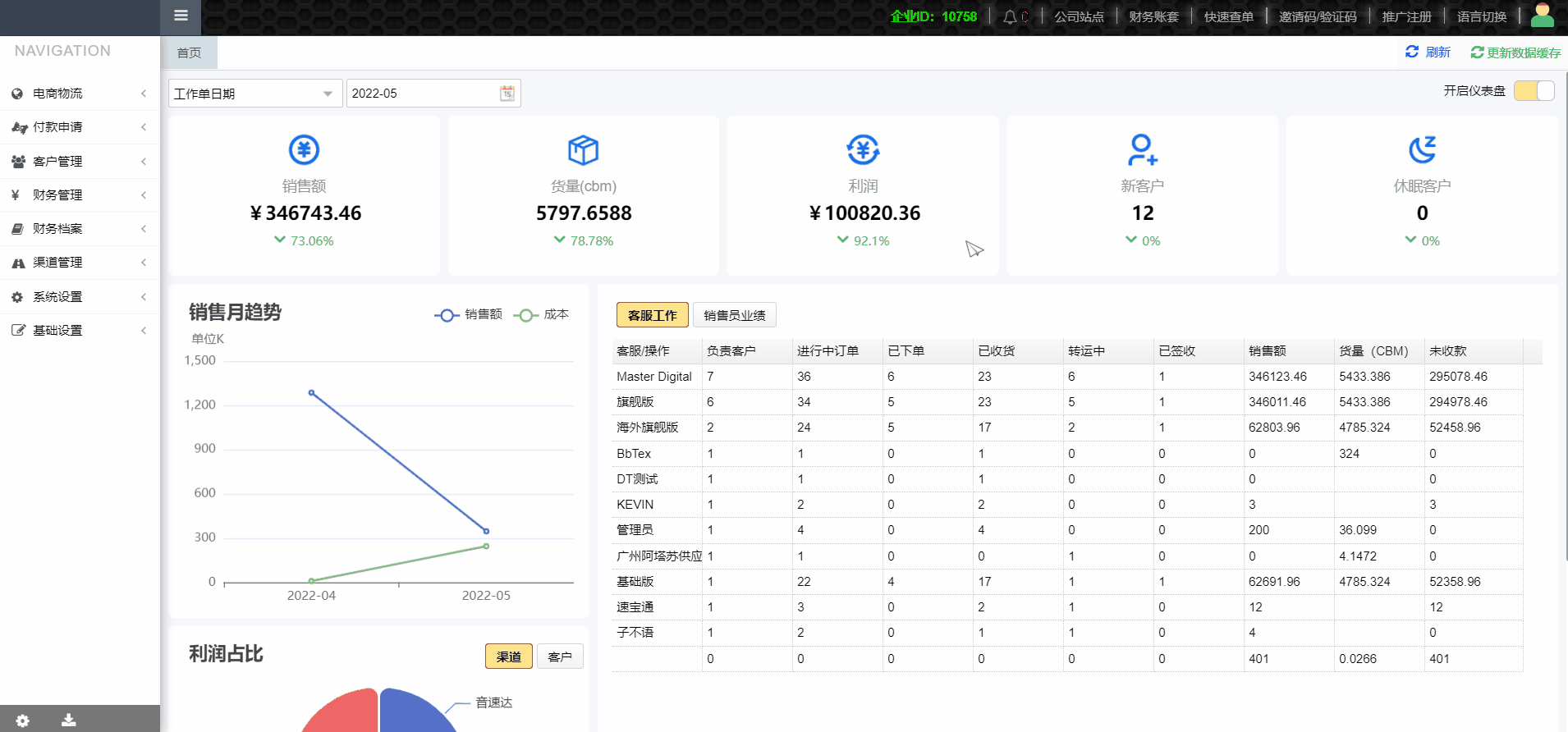Screen dimensions: 1568x732
Task: Toggle 销售额 series in chart legend
Action: [x=469, y=314]
